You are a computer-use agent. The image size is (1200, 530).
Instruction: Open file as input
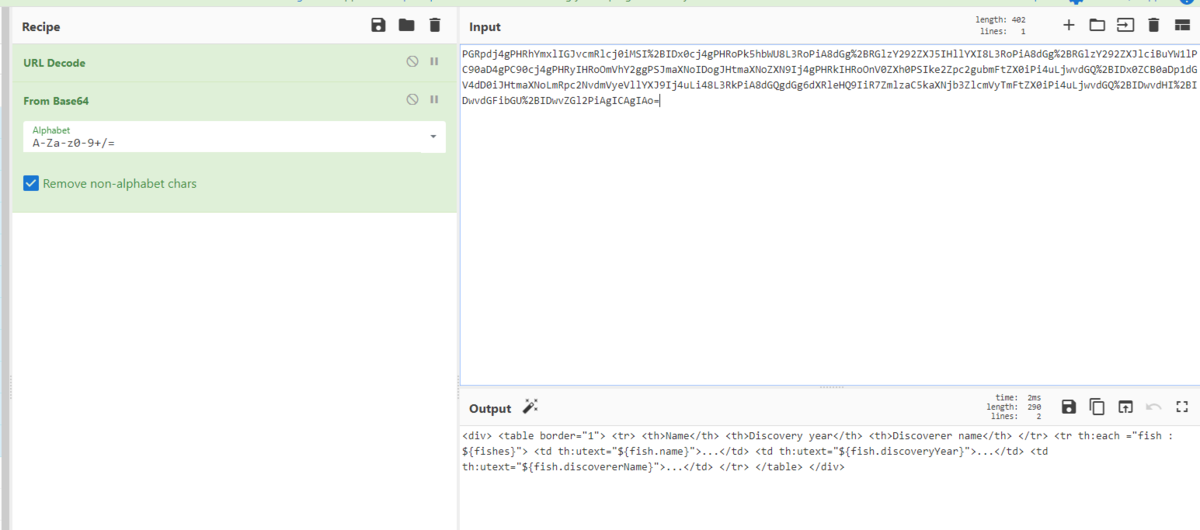(x=1125, y=25)
